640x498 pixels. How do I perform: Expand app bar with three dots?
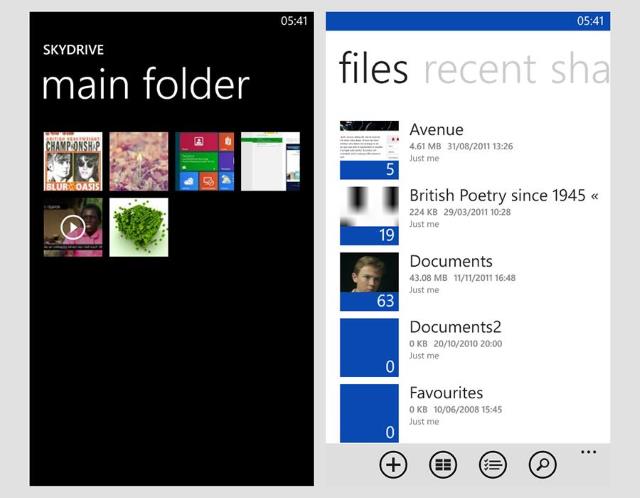589,452
